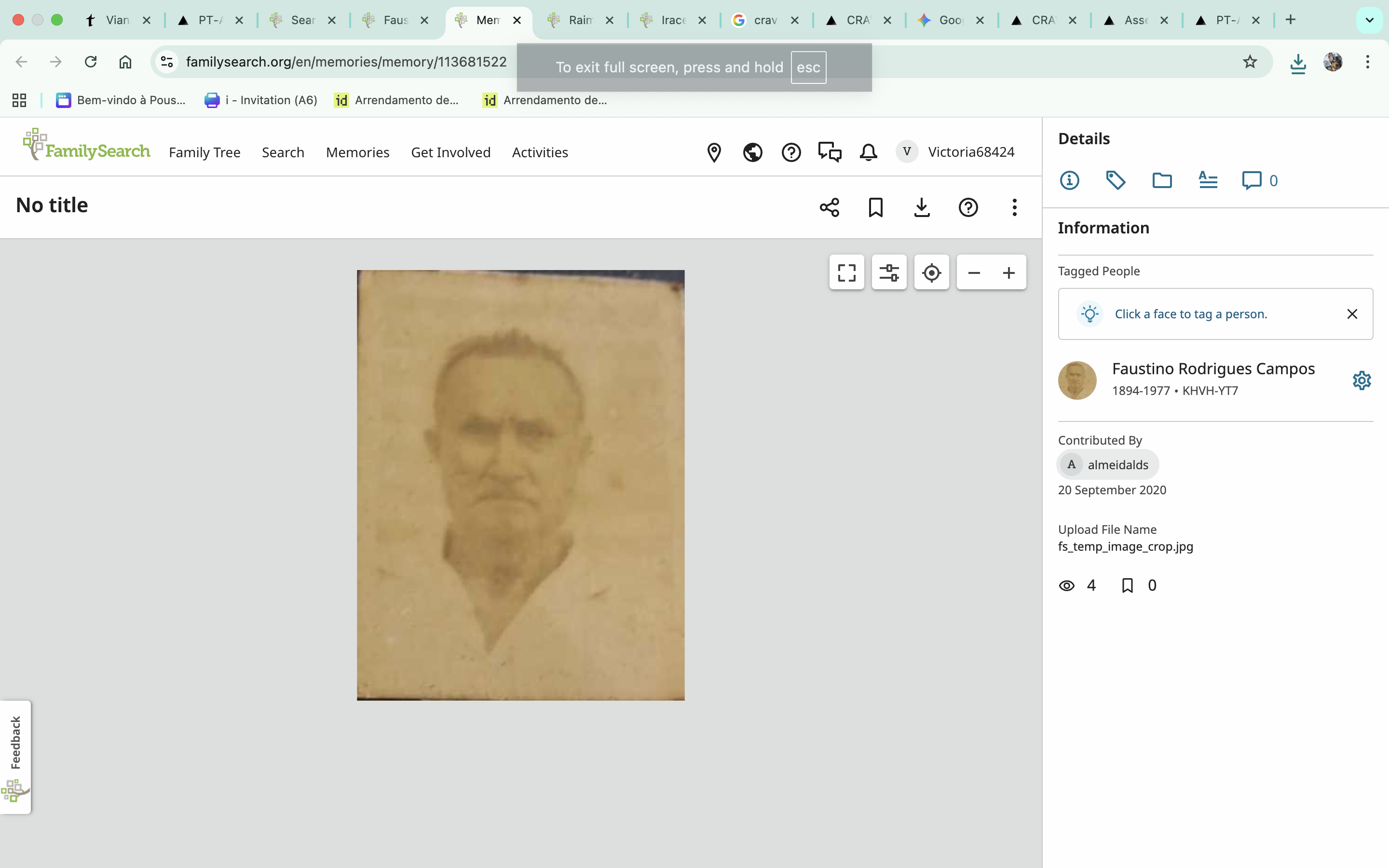Click the Feedback side tab
This screenshot has width=1389, height=868.
click(15, 742)
